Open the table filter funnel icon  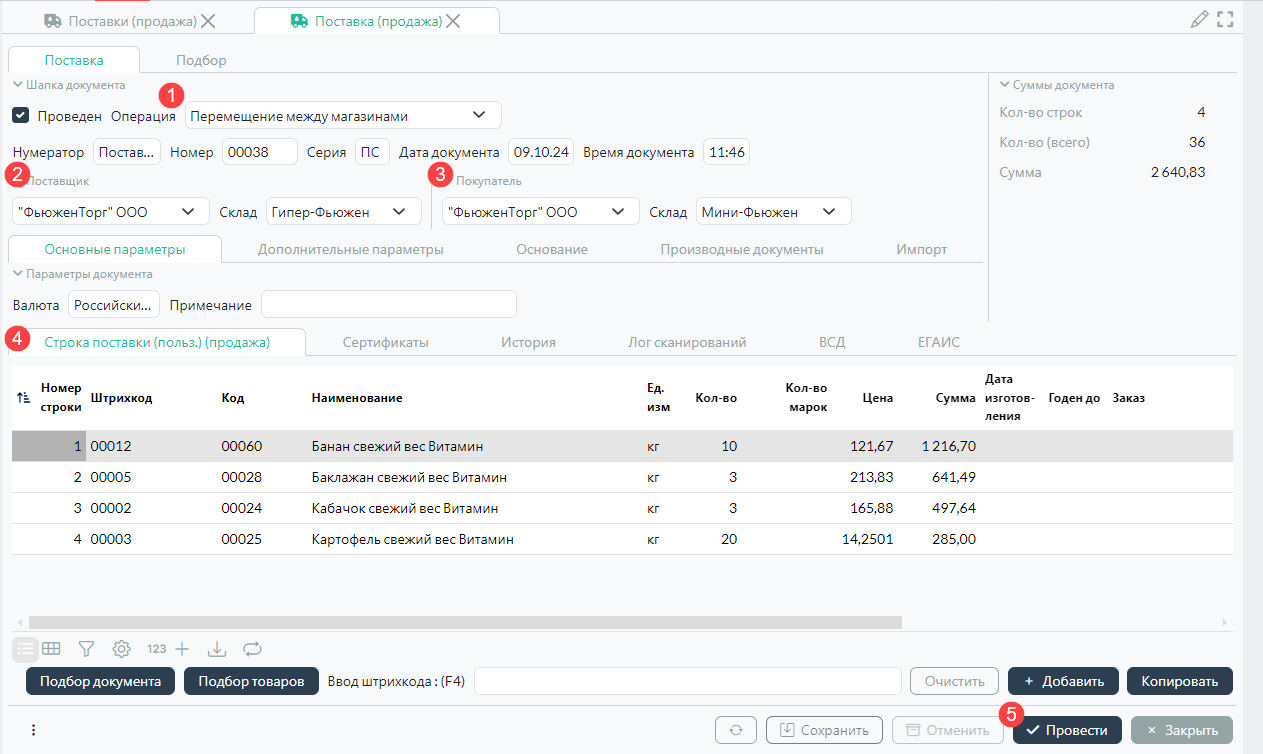(x=86, y=649)
